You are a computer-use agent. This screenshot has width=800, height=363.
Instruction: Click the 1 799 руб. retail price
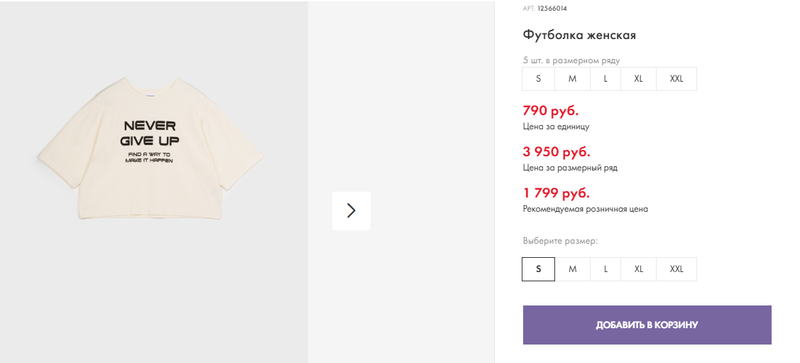[556, 193]
